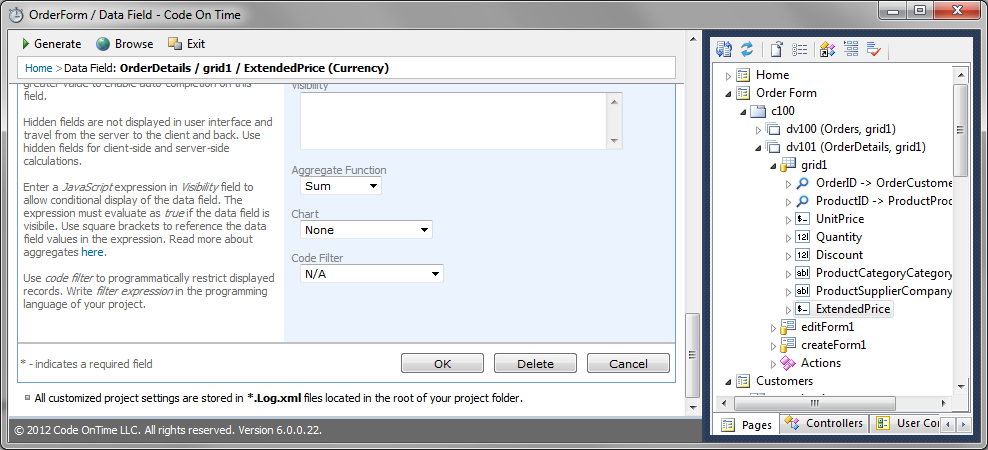Screen dimensions: 988x450
Task: Click the Customers page icon
Action: coord(744,381)
